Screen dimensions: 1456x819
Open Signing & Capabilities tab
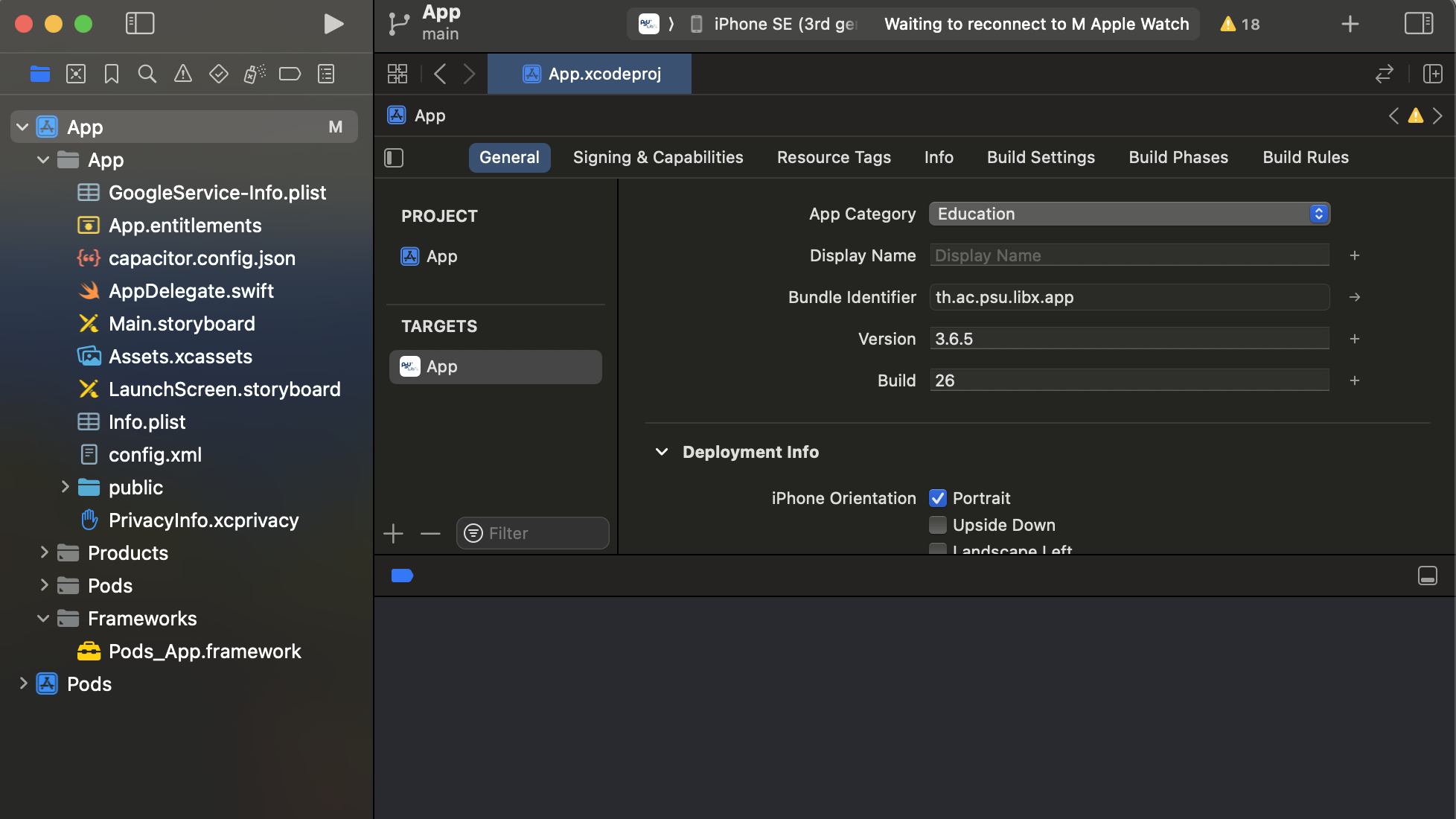click(x=658, y=157)
